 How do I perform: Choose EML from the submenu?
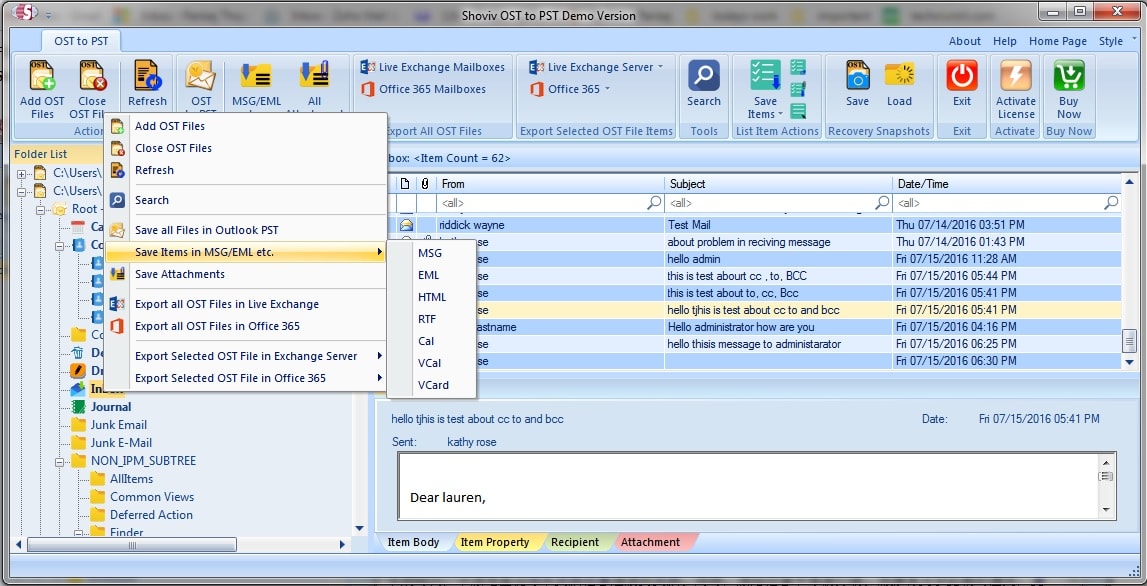[432, 275]
